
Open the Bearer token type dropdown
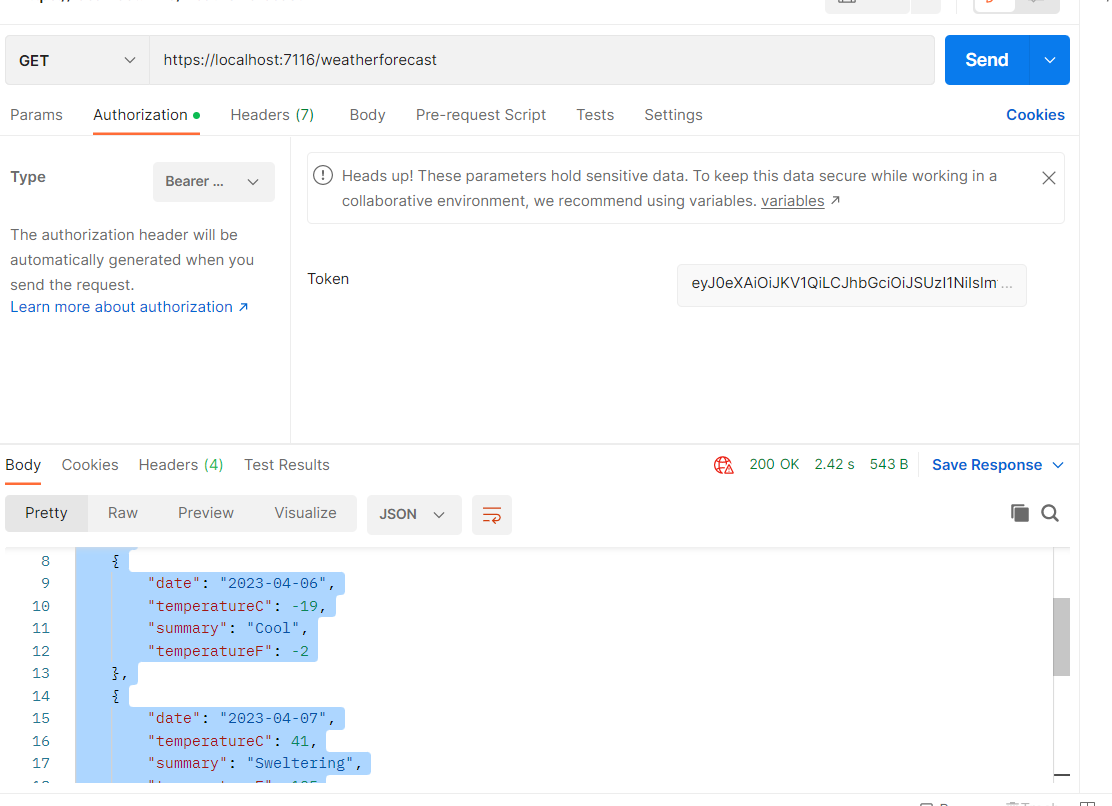(x=213, y=182)
